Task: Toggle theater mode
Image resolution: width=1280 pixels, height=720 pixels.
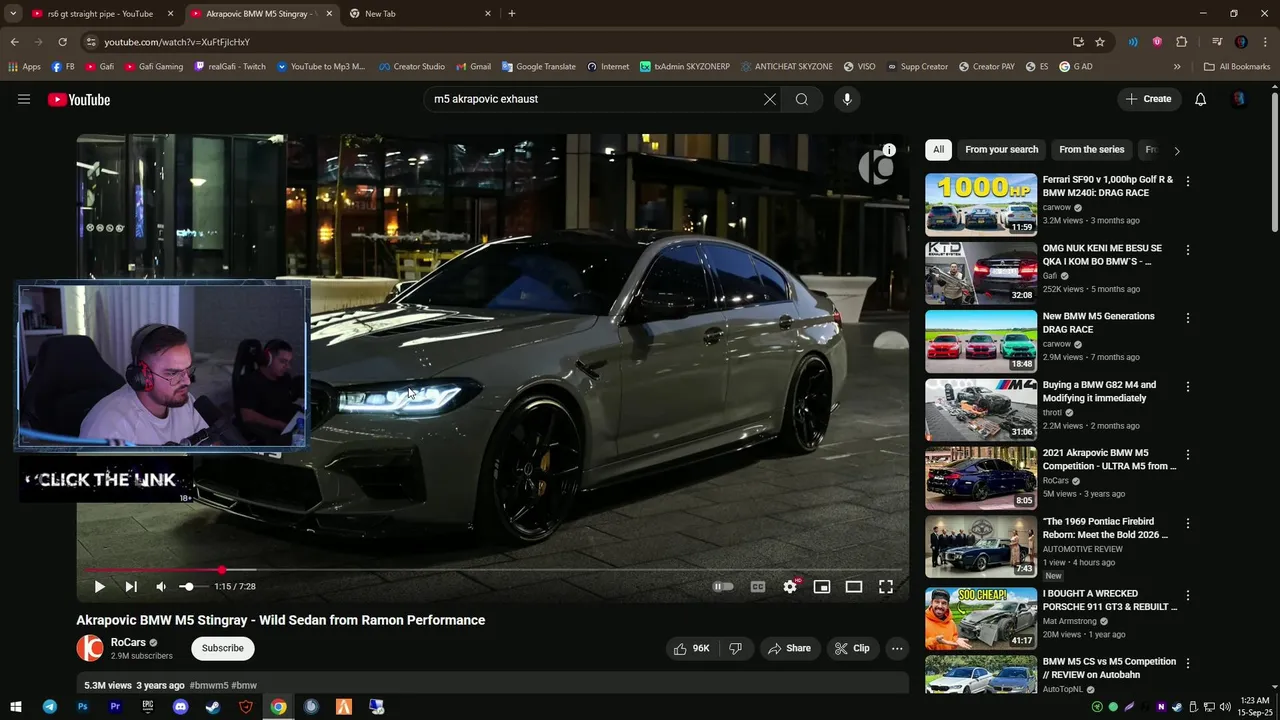Action: pos(854,587)
